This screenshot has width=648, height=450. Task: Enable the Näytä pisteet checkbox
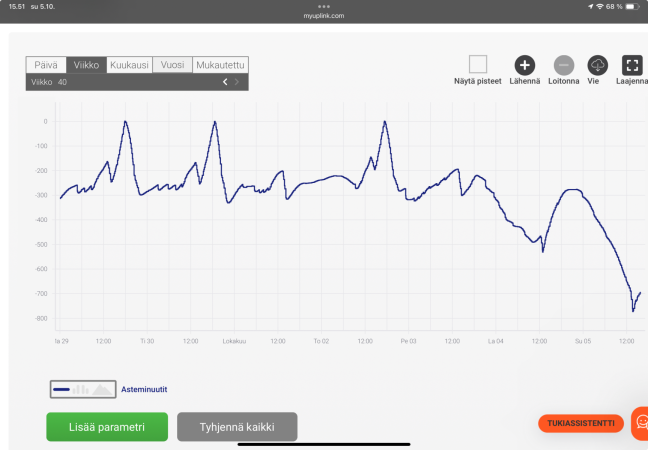click(478, 64)
